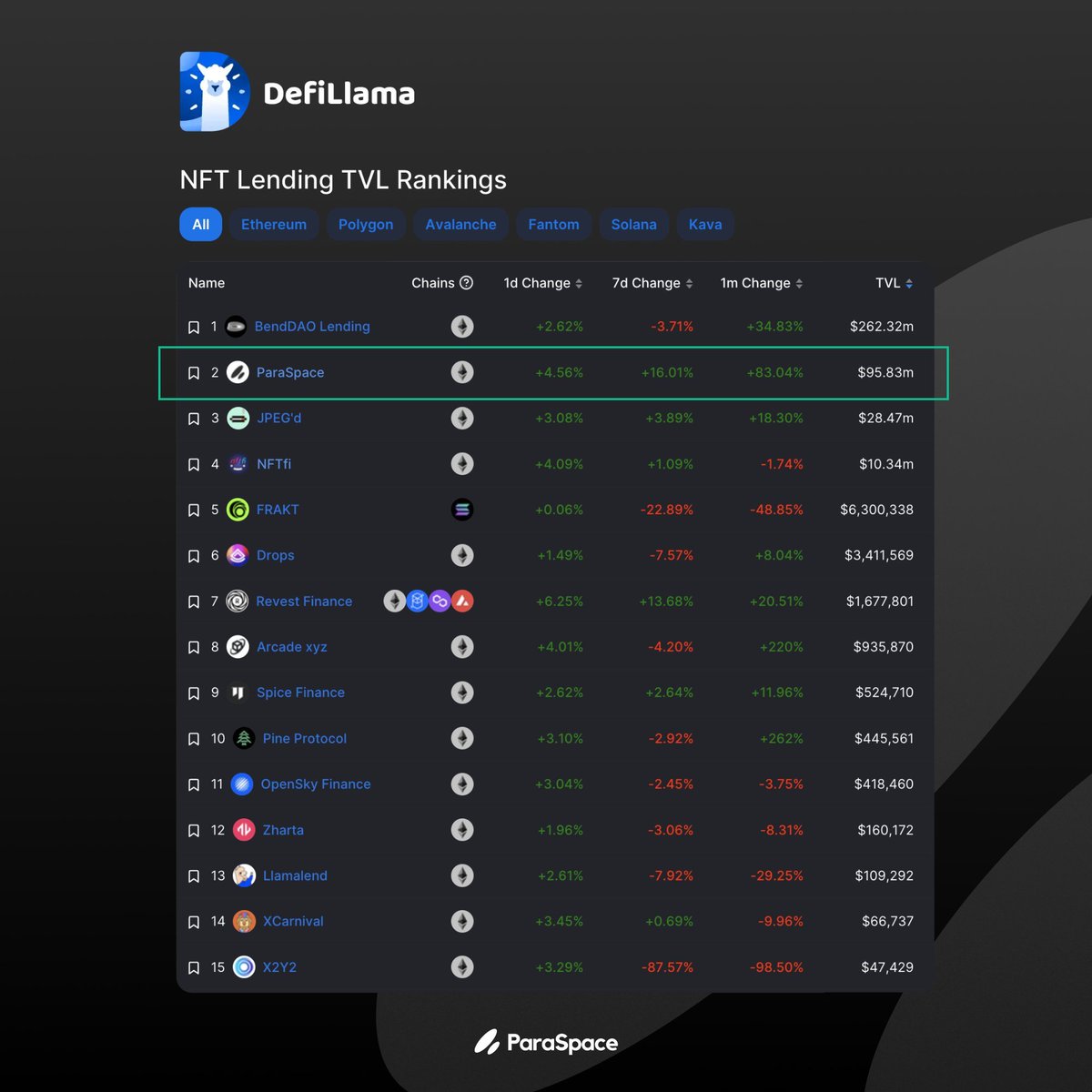Click the Solana chain icon for FRAKT
The height and width of the screenshot is (1092, 1092).
(462, 510)
